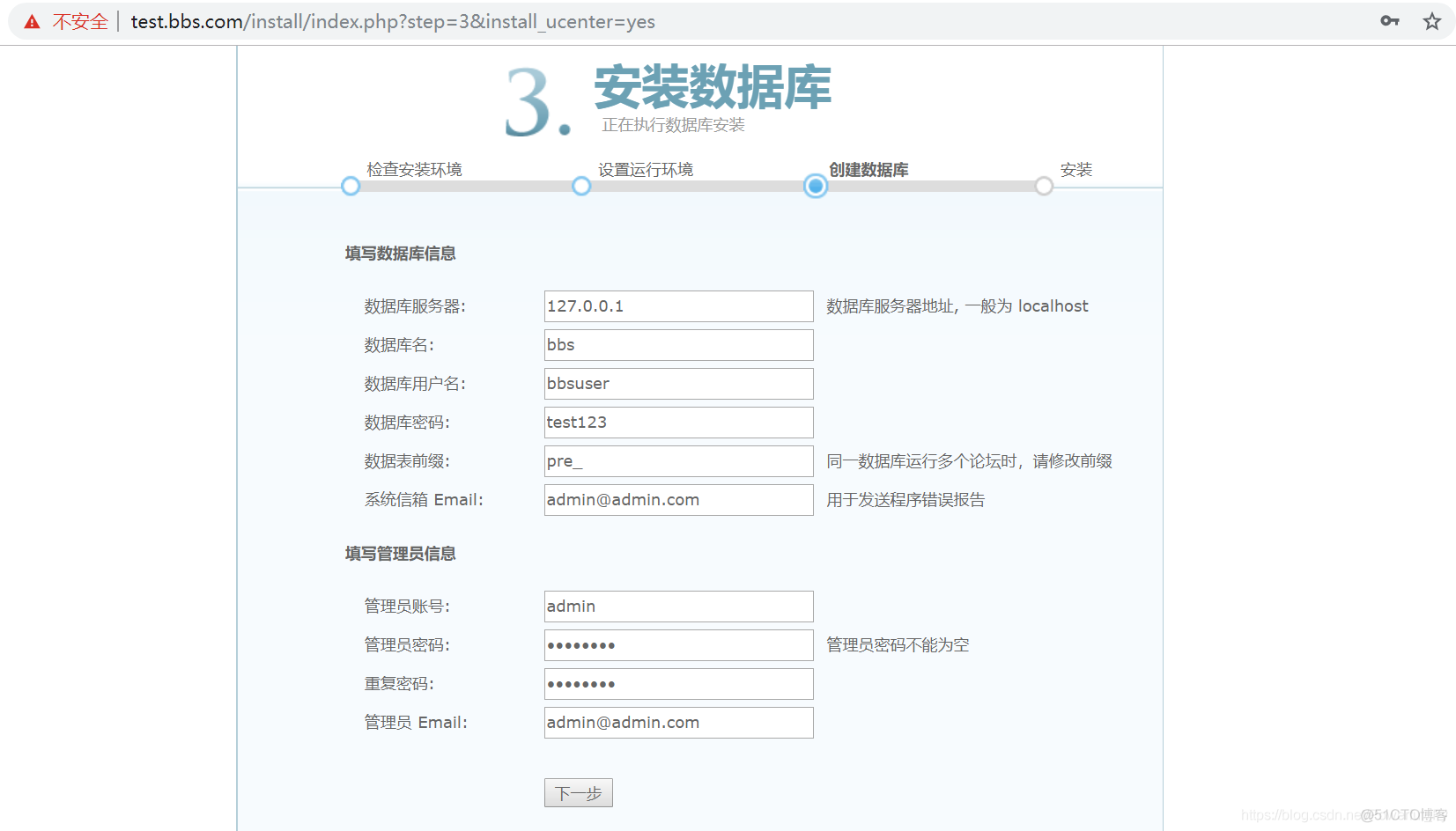Select the 安装 final step marker
Screen dimensions: 1456x831
[x=1044, y=187]
